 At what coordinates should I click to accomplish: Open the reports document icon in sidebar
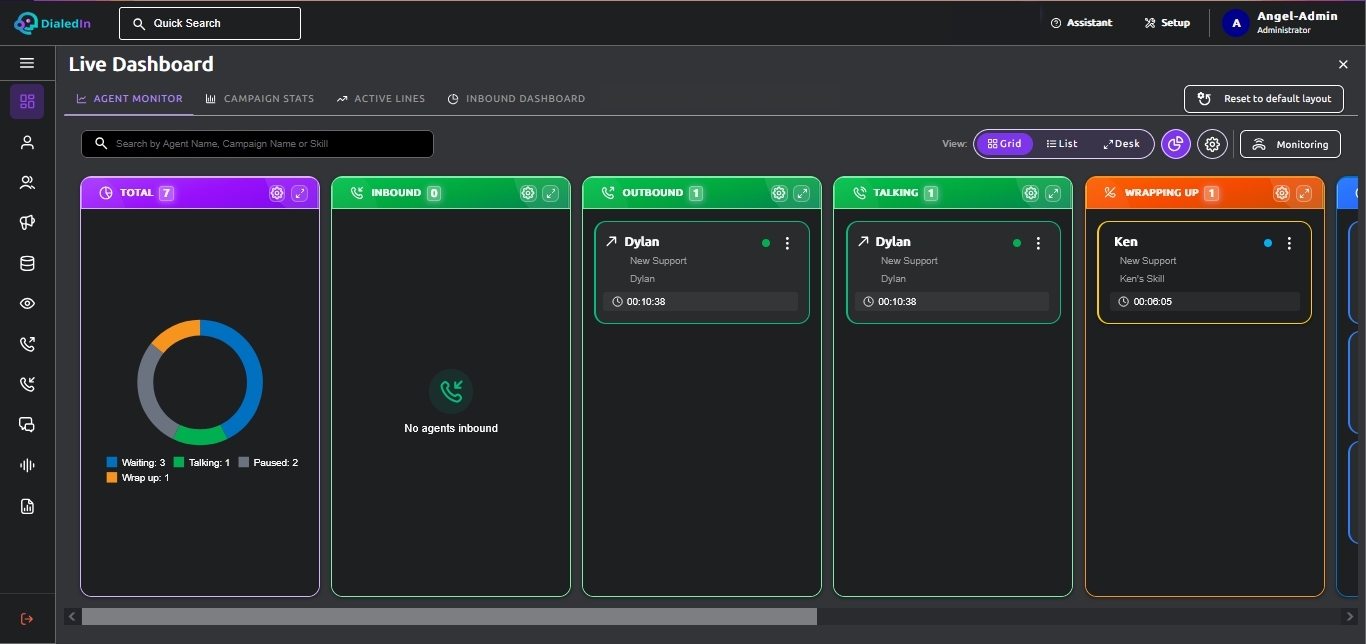[x=27, y=506]
